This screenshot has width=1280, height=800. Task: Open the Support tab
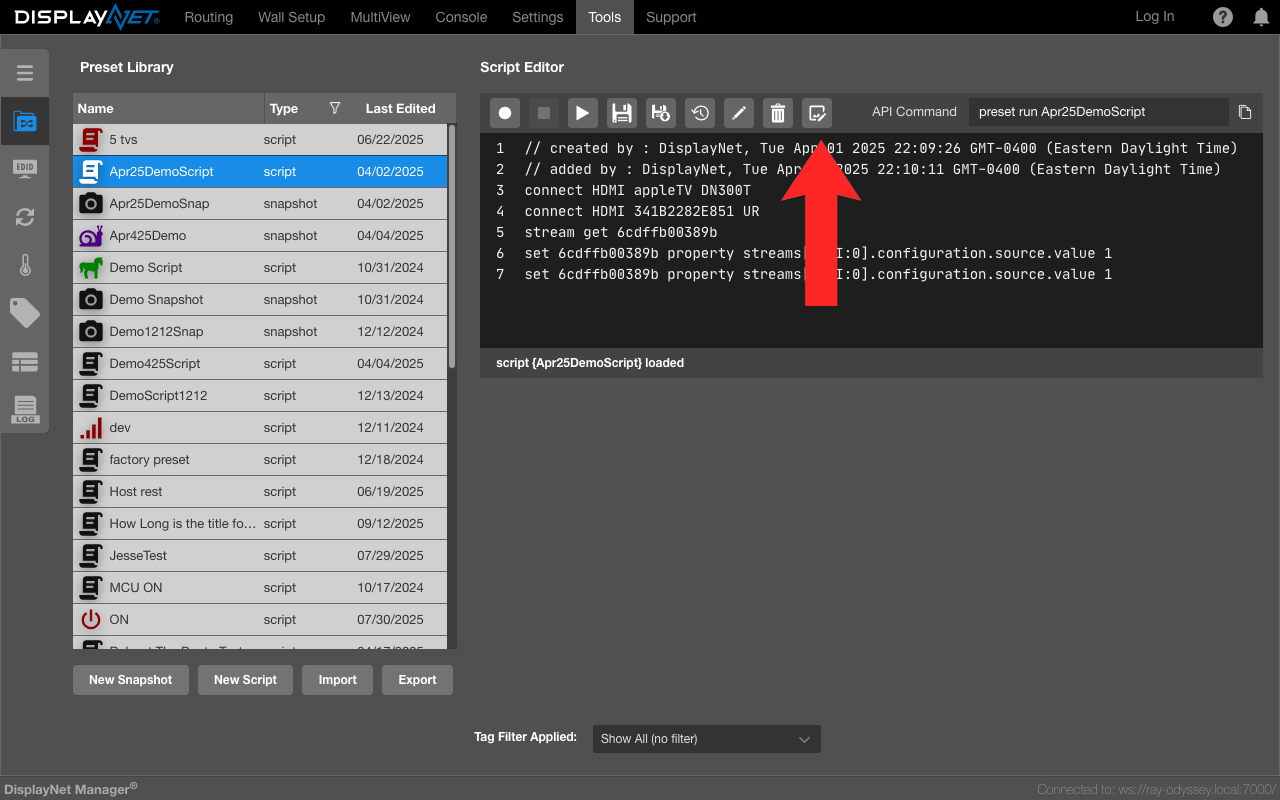(x=671, y=17)
